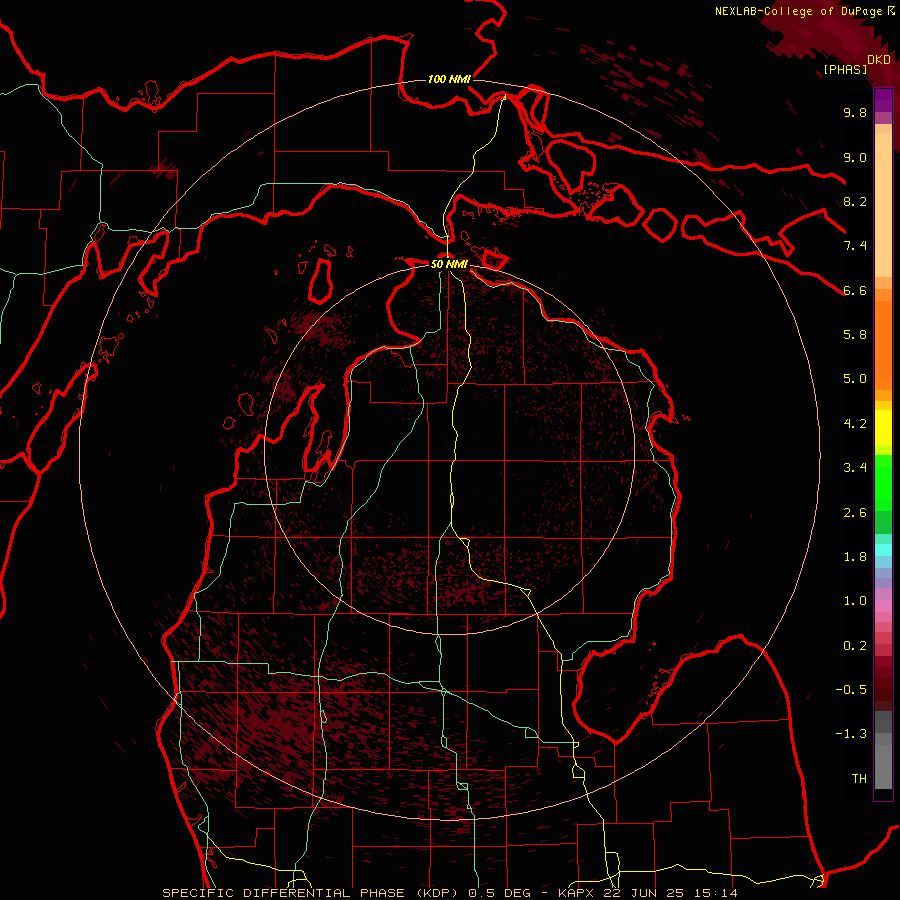The height and width of the screenshot is (900, 900).
Task: Click the color bar value '-1.3'
Action: pyautogui.click(x=851, y=734)
